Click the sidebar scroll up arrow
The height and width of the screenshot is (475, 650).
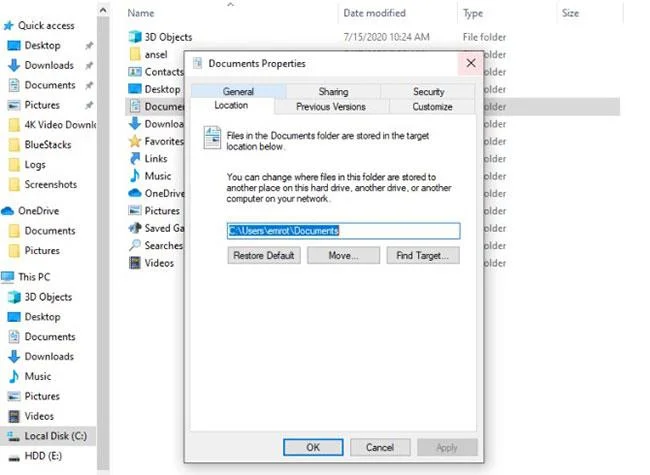tap(103, 10)
